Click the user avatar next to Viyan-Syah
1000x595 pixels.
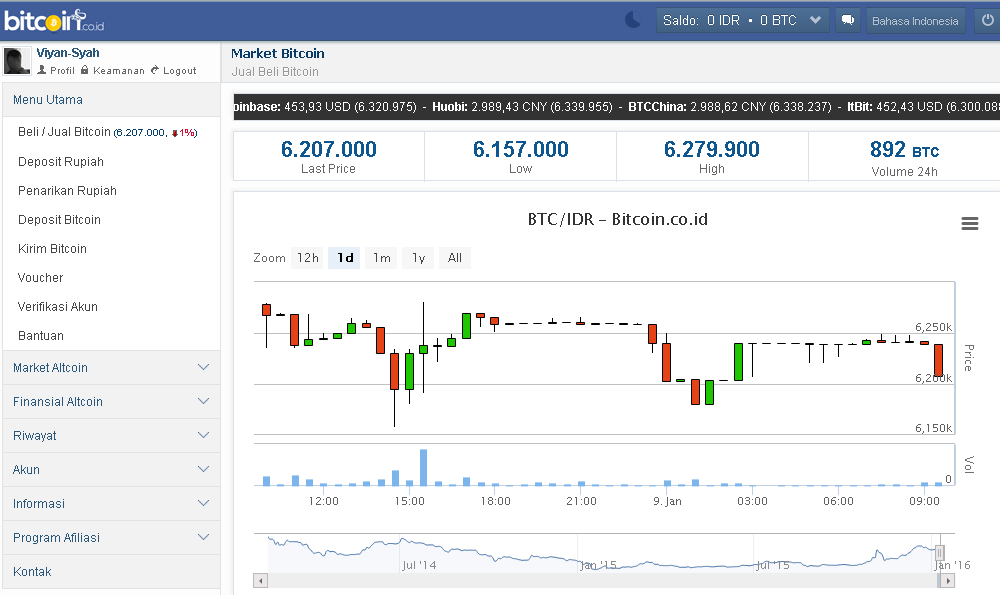16,61
